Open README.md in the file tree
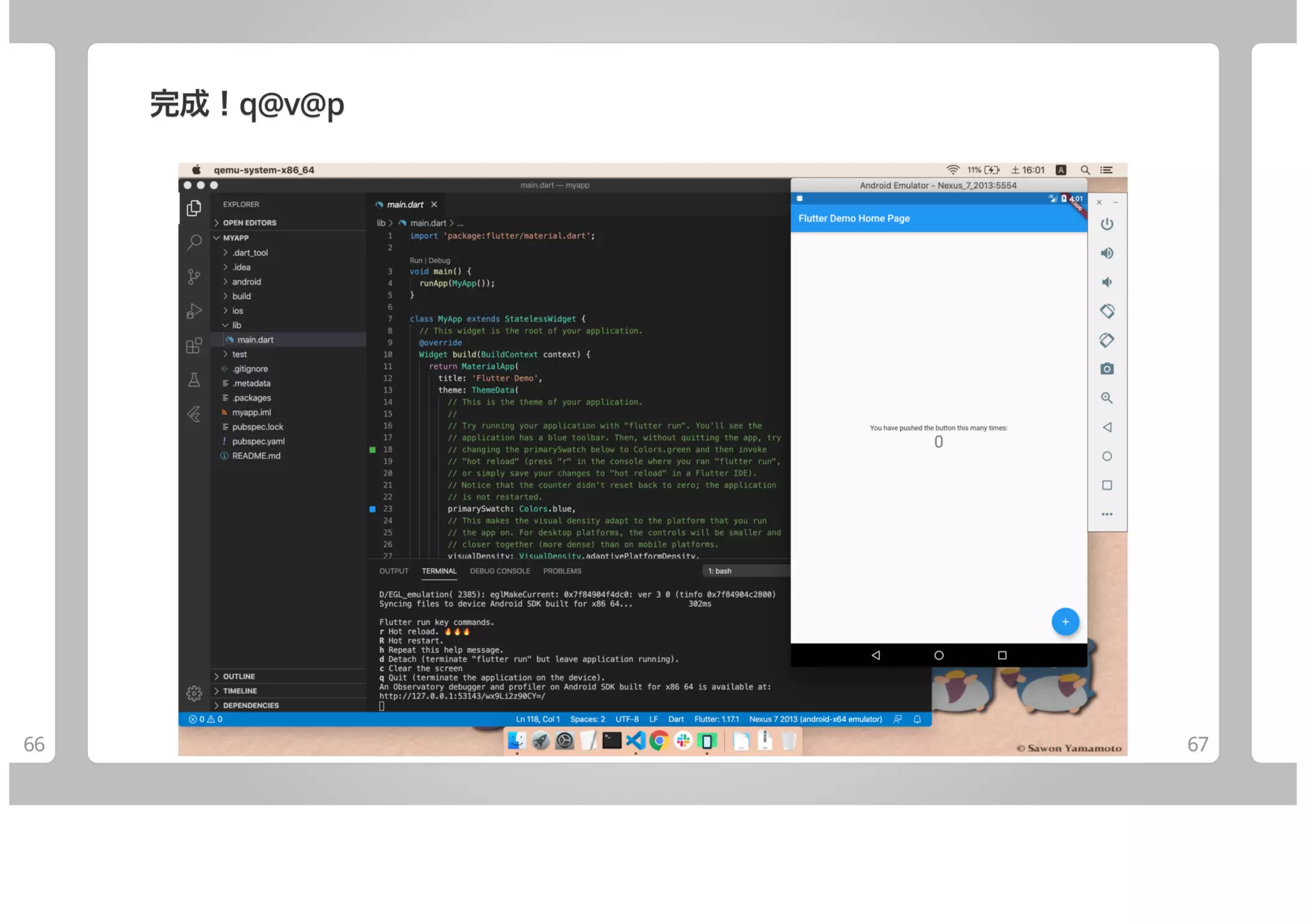This screenshot has width=1306, height=924. (288, 456)
